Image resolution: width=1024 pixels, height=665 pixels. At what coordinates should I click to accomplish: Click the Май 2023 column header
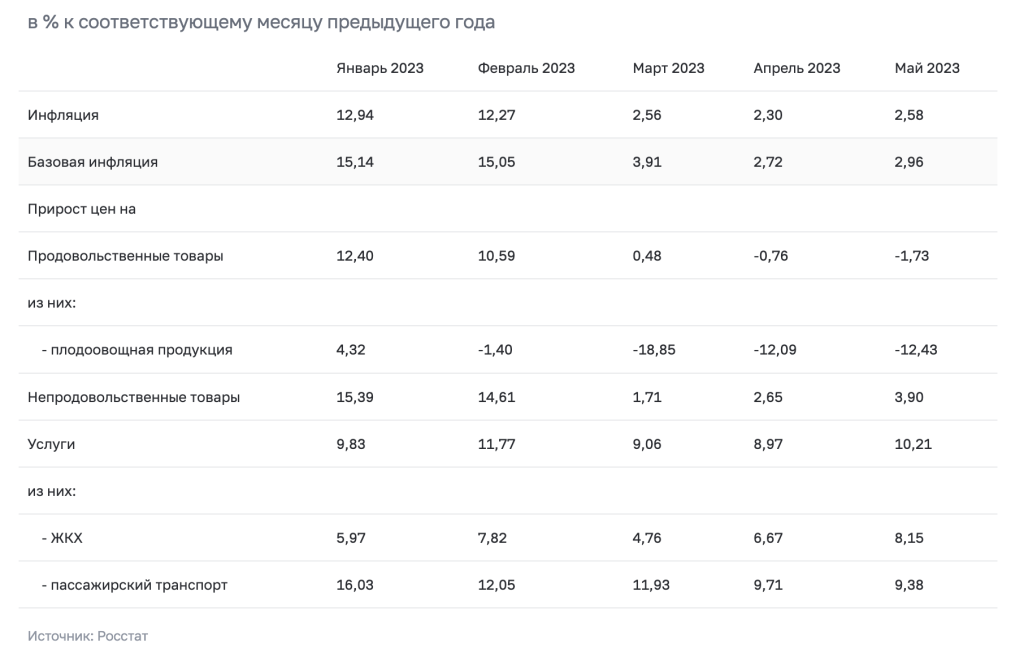(x=927, y=68)
